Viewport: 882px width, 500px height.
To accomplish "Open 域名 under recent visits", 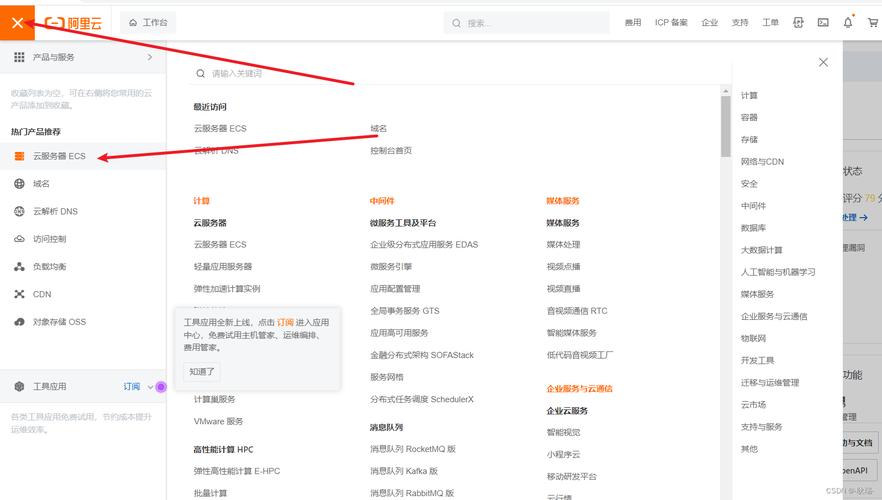I will tap(379, 128).
